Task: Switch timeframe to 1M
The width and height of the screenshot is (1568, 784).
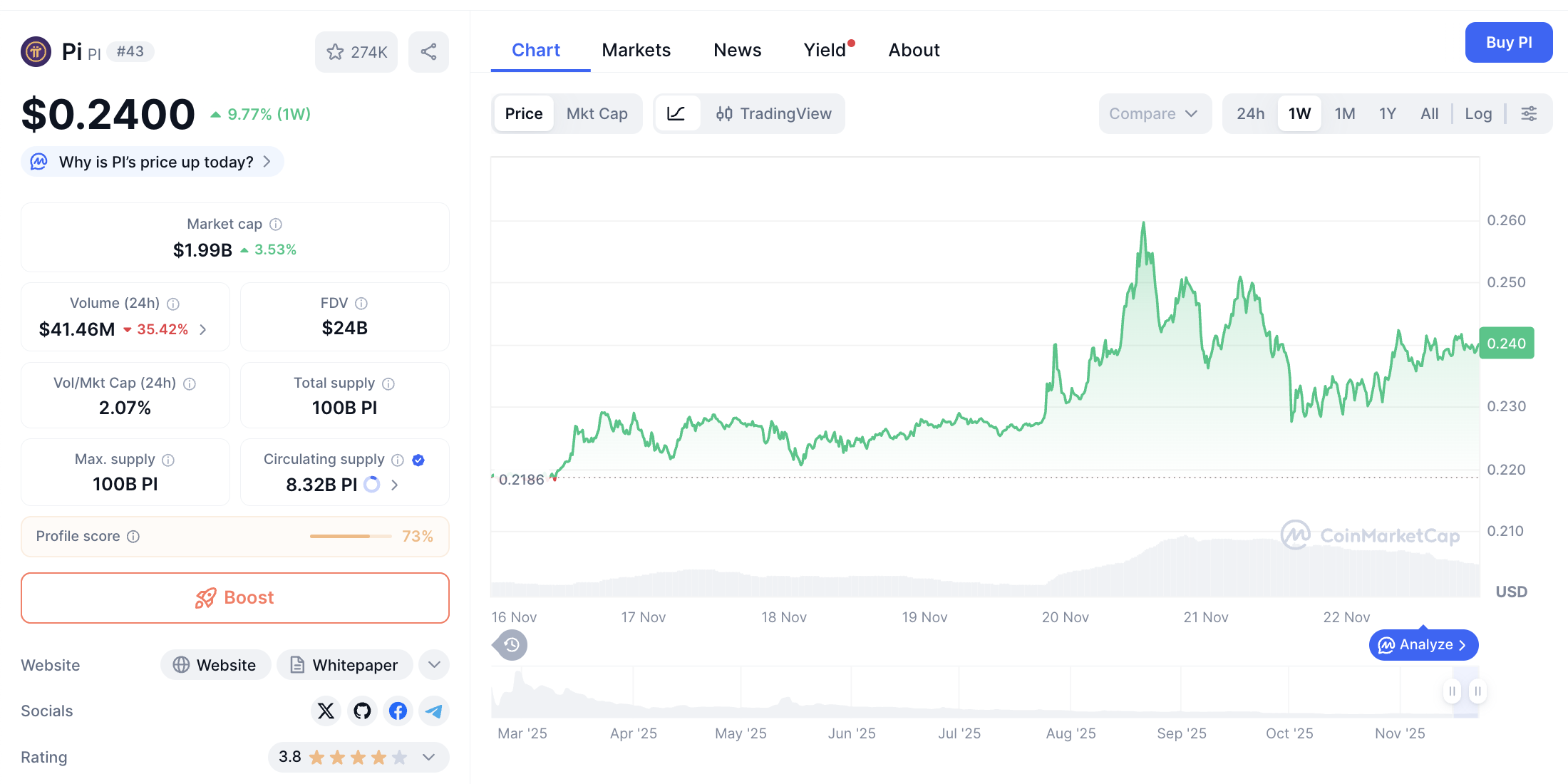Action: click(1344, 113)
